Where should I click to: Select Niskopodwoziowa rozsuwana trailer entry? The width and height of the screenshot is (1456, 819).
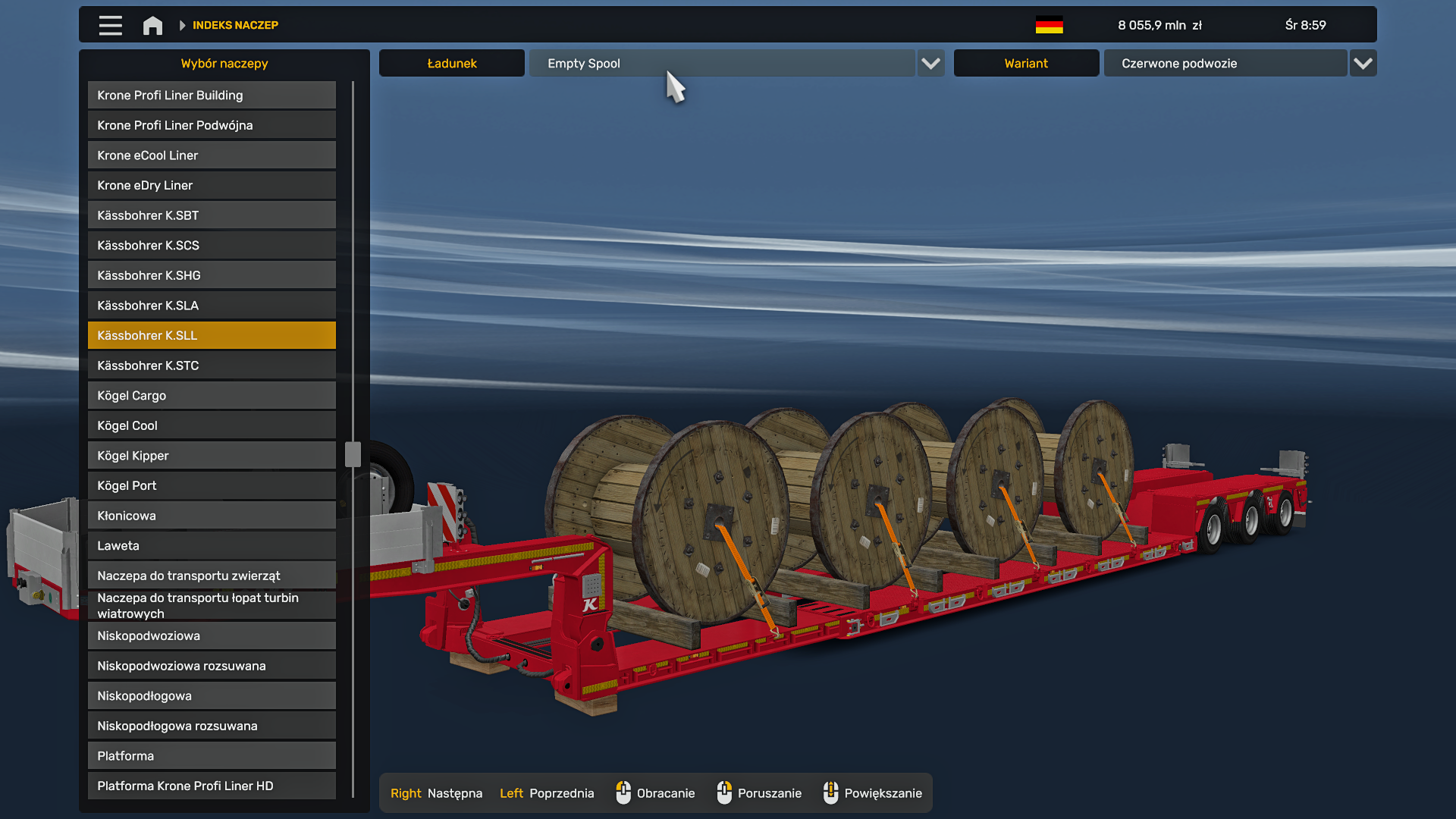tap(212, 666)
